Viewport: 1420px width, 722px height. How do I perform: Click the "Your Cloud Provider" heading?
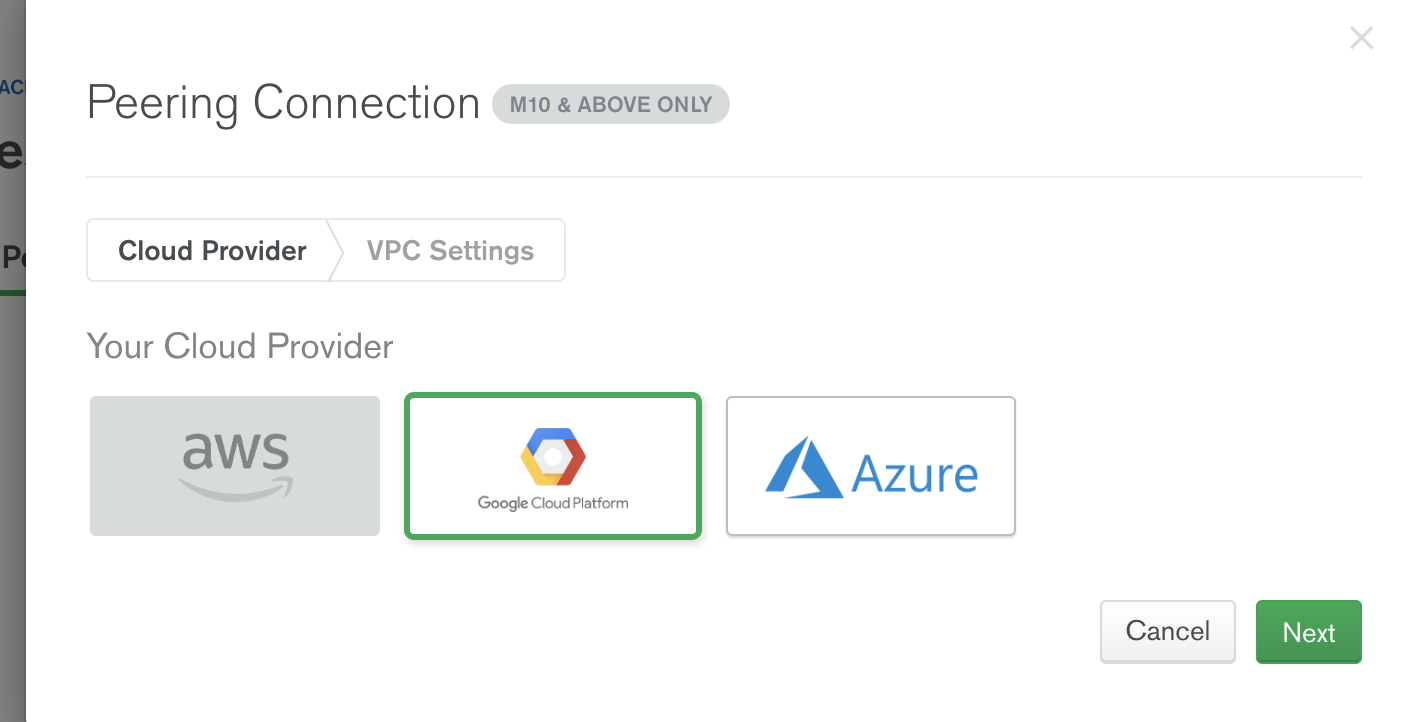(x=239, y=346)
